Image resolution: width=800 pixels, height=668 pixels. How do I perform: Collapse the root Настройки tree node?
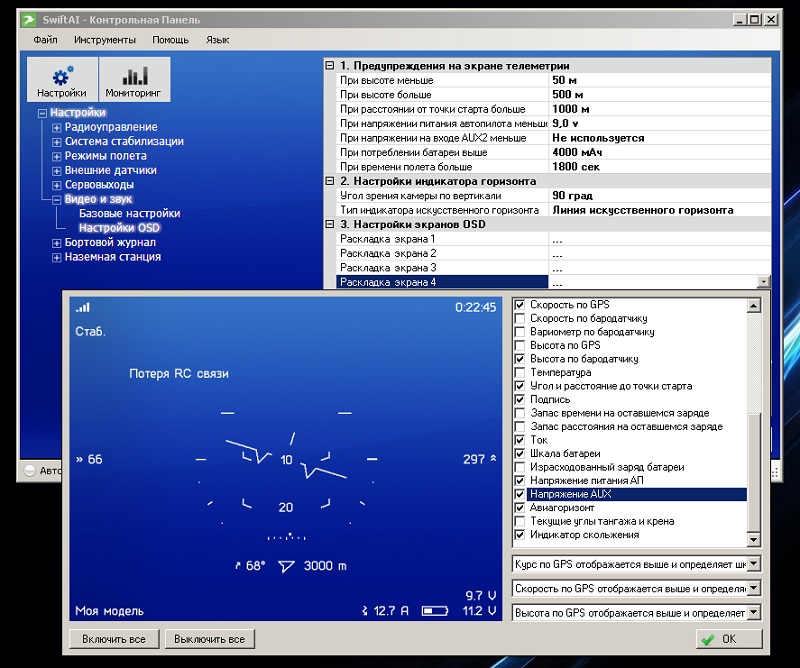click(42, 113)
